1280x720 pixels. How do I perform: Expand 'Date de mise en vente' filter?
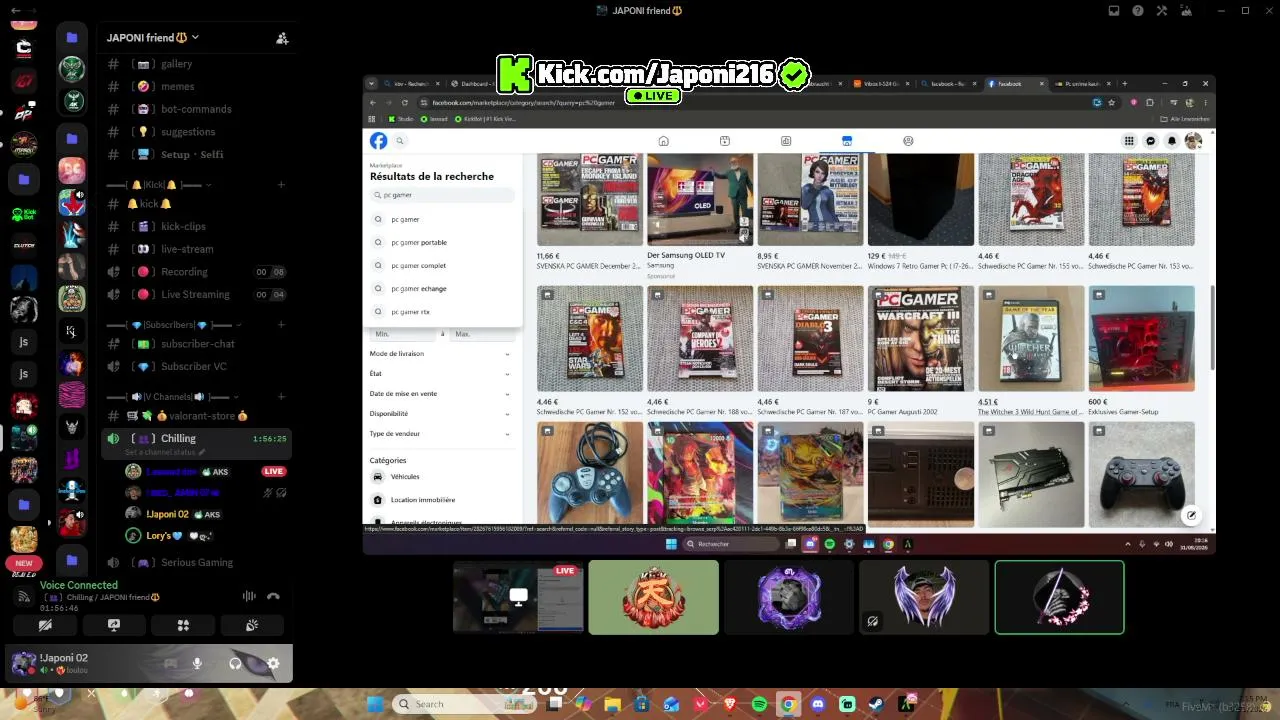(440, 394)
